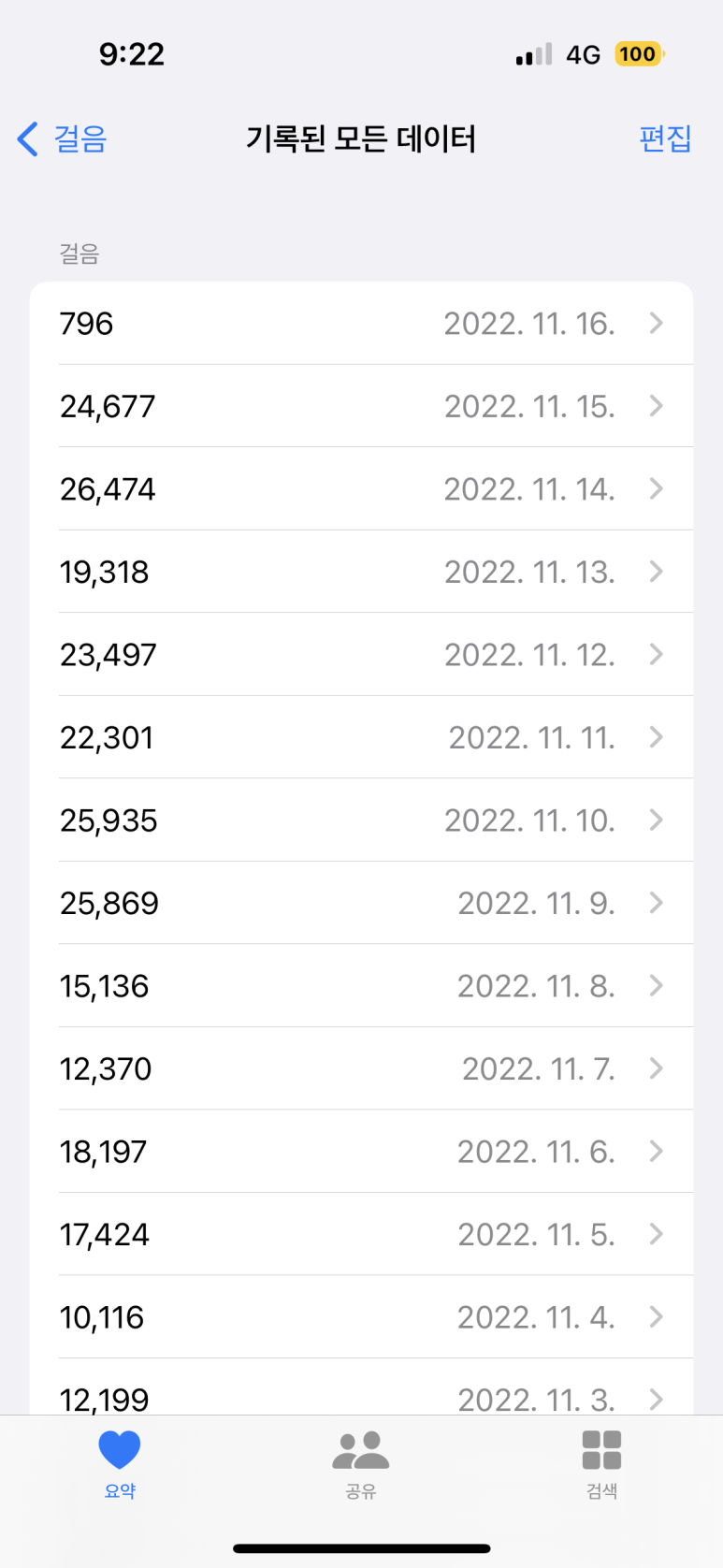Image resolution: width=723 pixels, height=1568 pixels.
Task: Tap the cellular signal bars icon
Action: pos(534,54)
